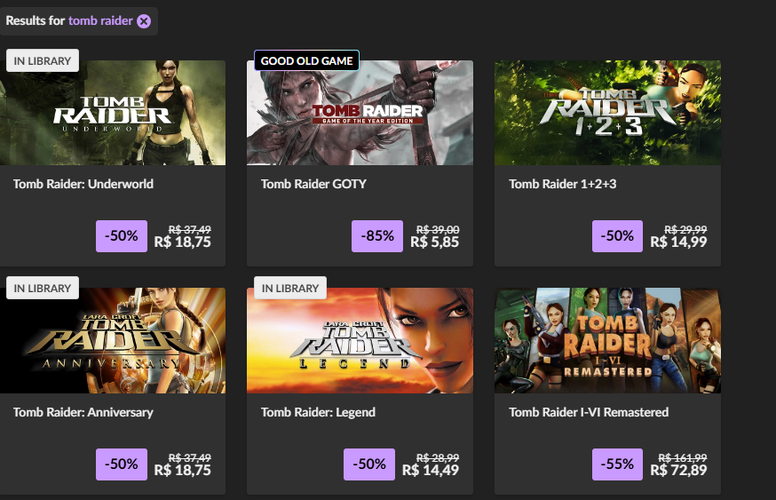
Task: Select the -55% discount badge on Remastered
Action: point(617,464)
